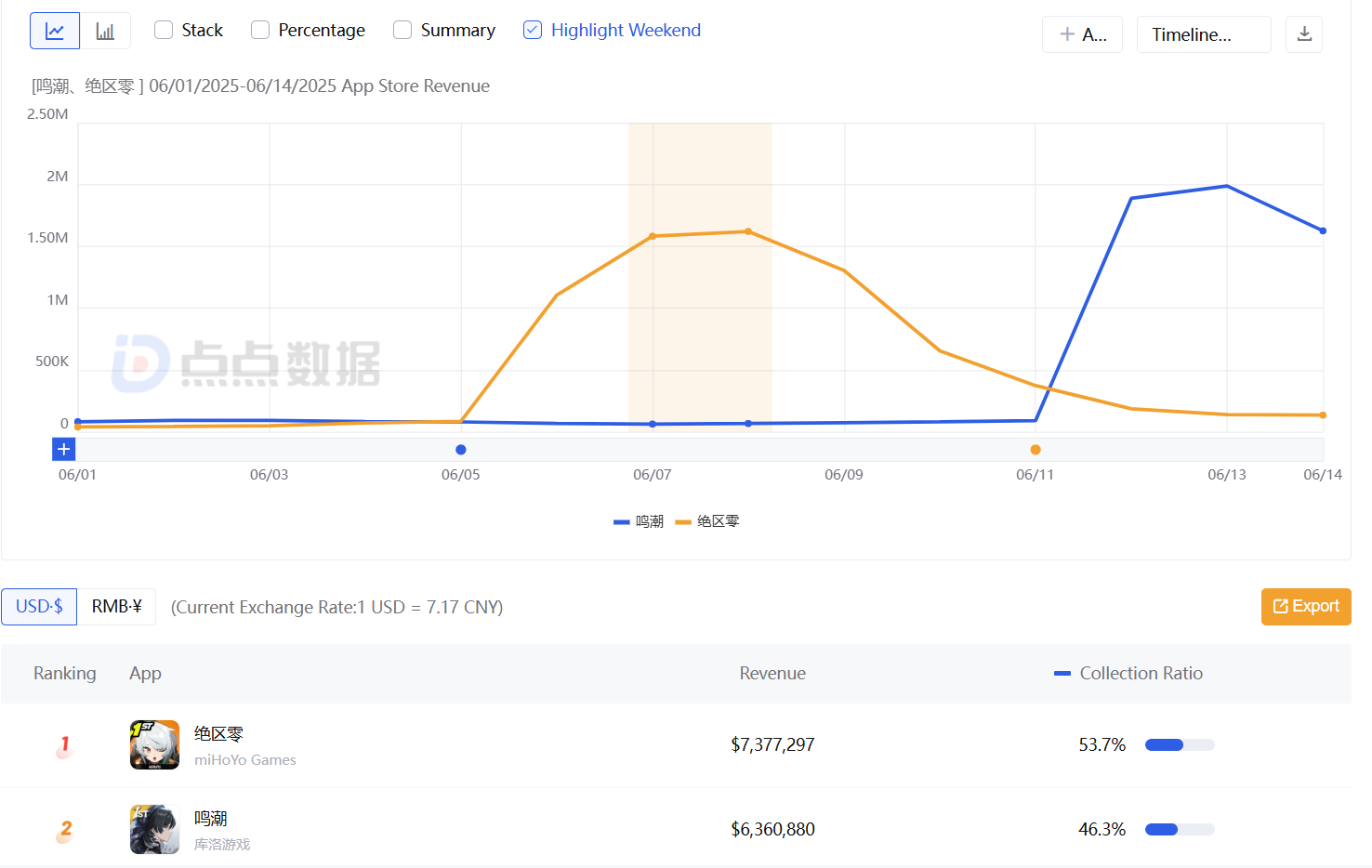The image size is (1372, 868).
Task: Click orange timeline marker near 06/11
Action: point(1036,450)
